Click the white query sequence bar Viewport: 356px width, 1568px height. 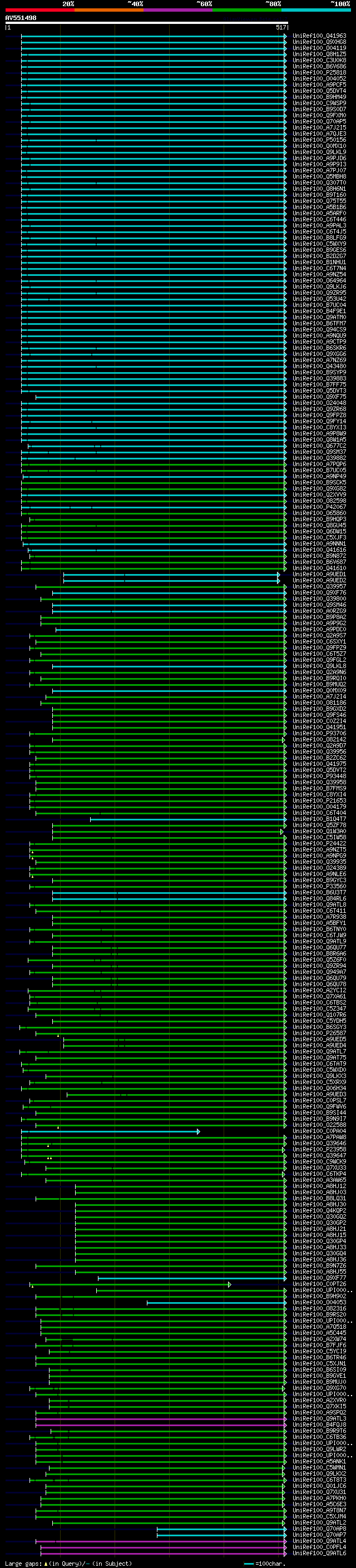(147, 23)
